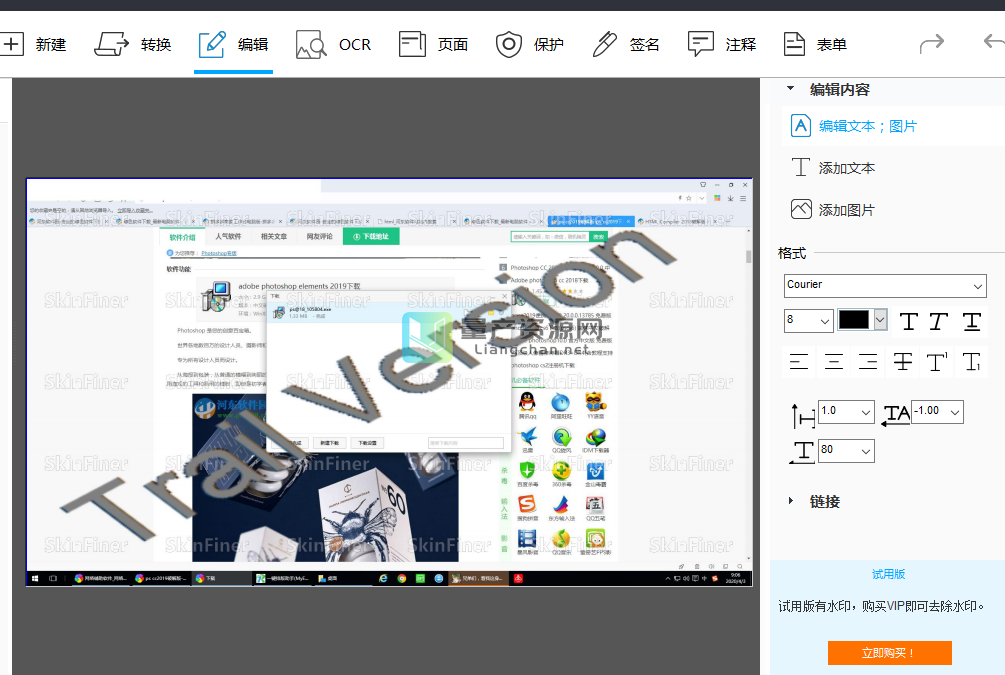Open the 注释 (Comment) tab
This screenshot has height=675, width=1005.
click(722, 44)
